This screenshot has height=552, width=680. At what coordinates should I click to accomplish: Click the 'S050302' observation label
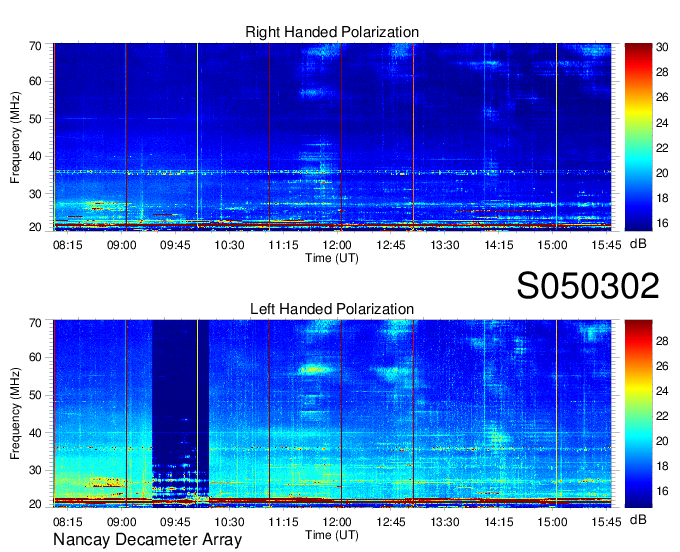(588, 286)
